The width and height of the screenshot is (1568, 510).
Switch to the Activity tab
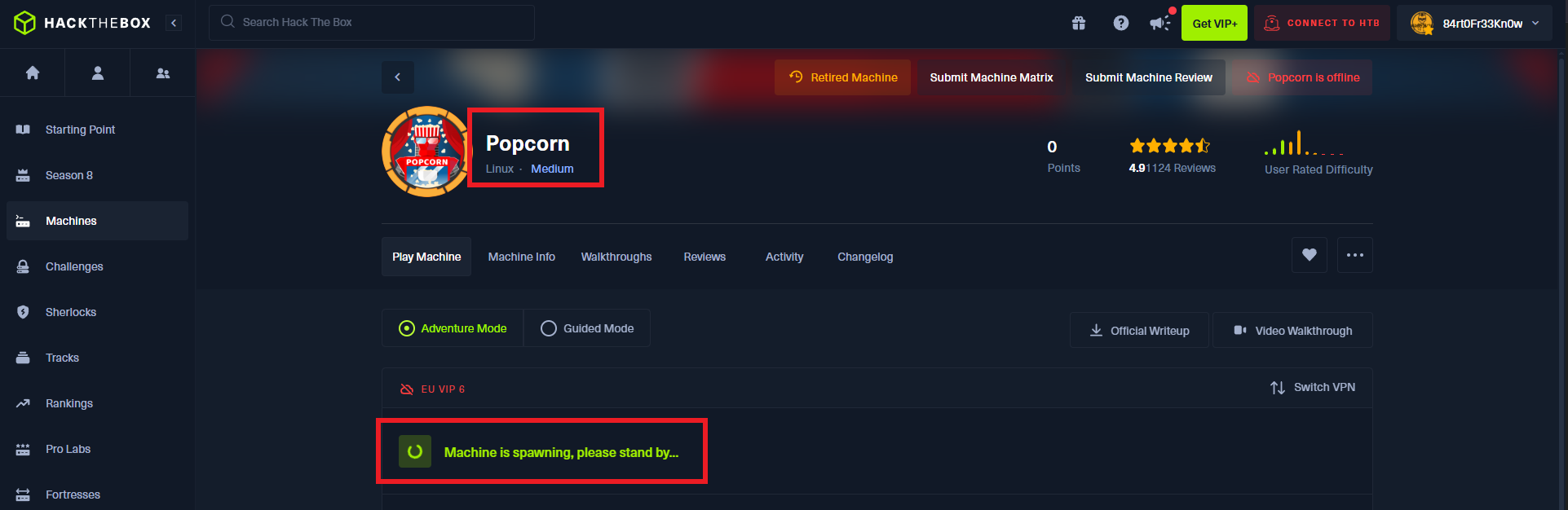784,257
